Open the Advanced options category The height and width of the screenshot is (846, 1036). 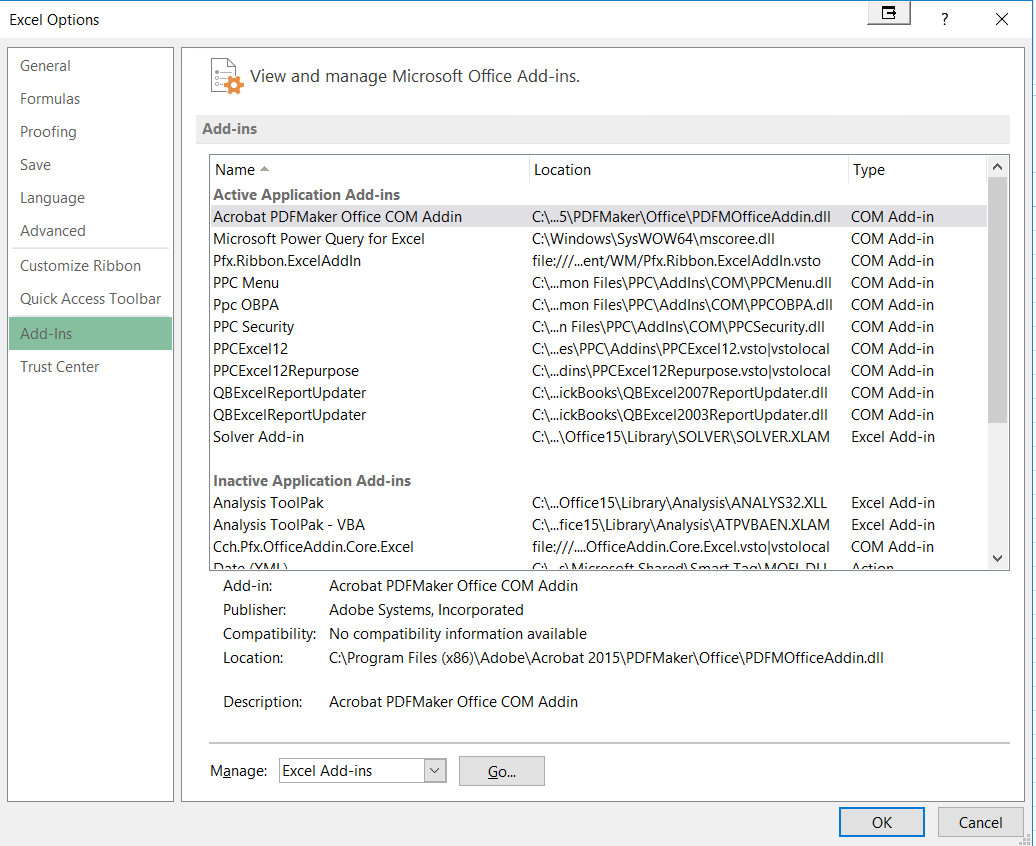pos(53,231)
